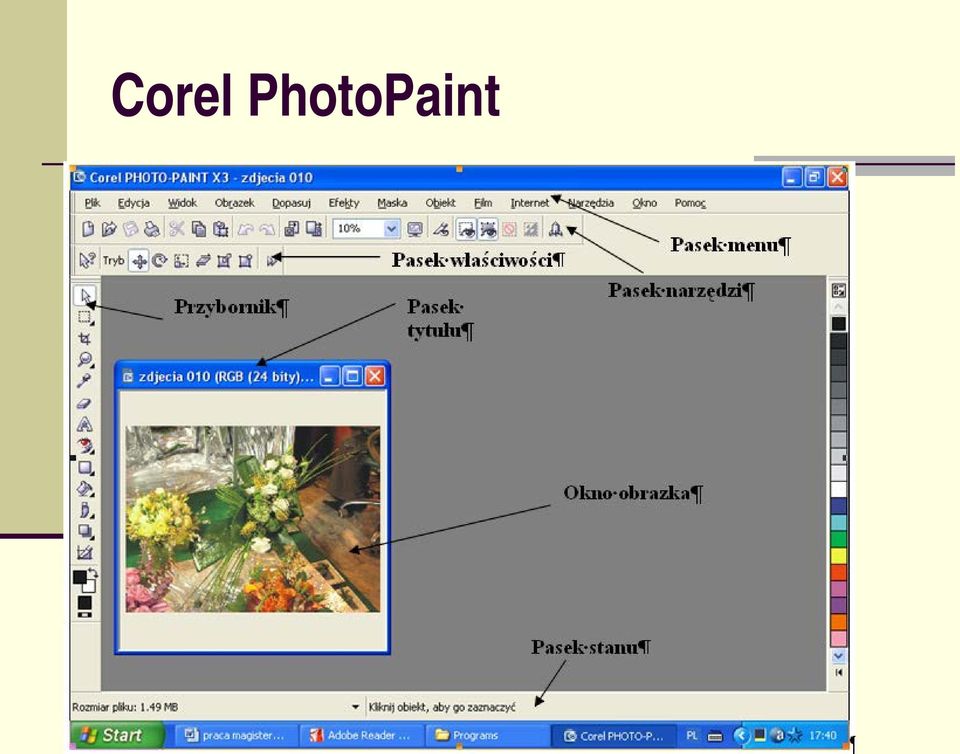Click the What's This help pointer icon

point(87,261)
